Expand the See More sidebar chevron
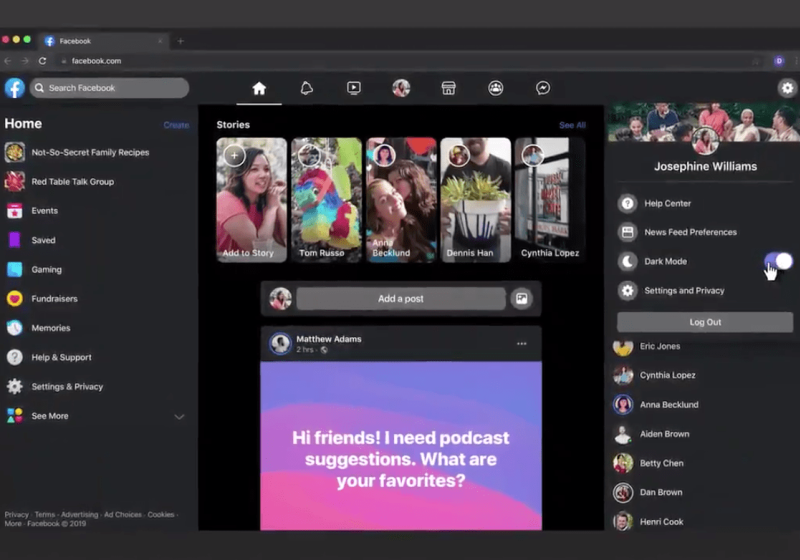 (180, 417)
